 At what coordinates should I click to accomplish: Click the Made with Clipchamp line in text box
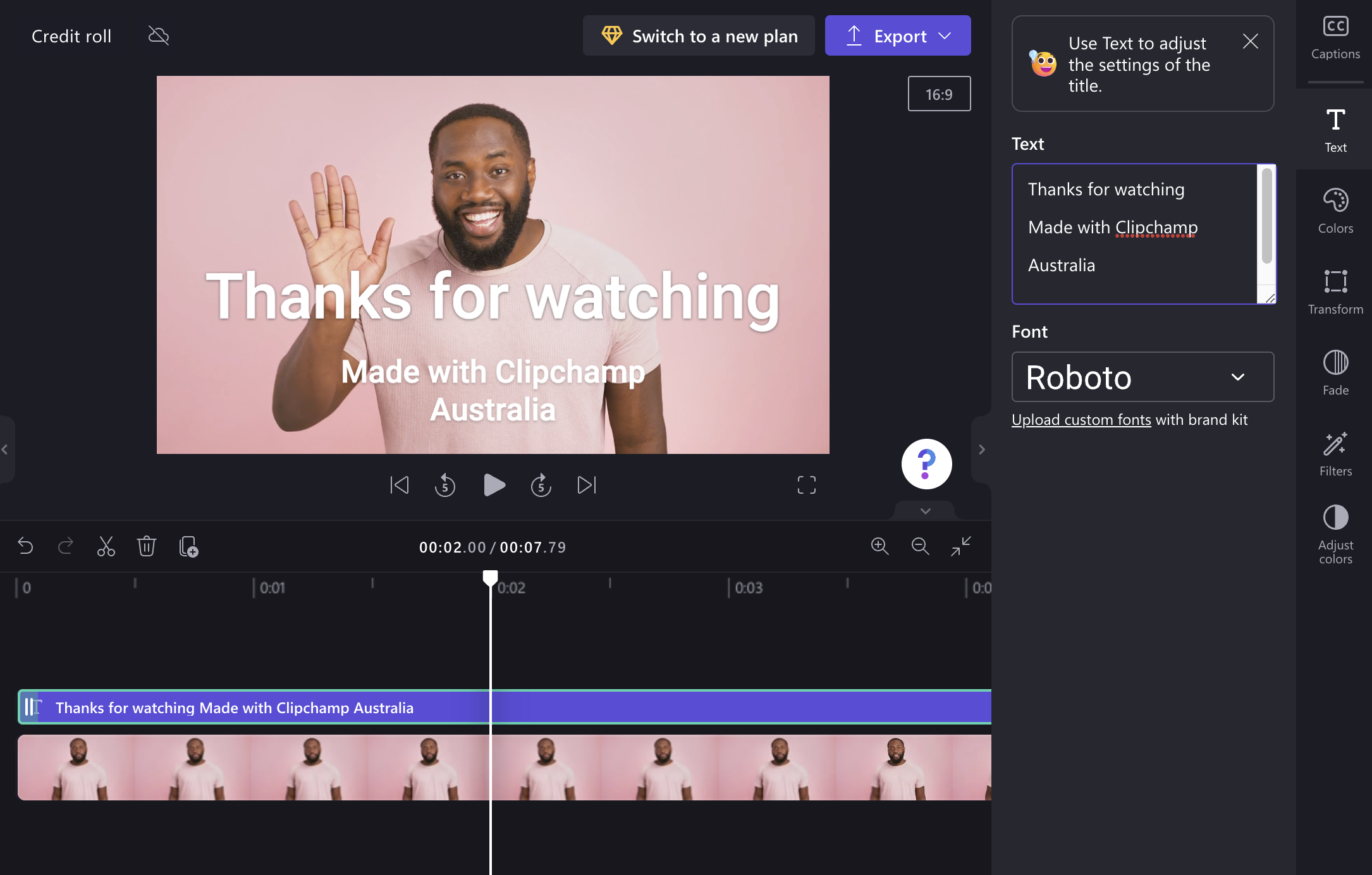coord(1113,228)
